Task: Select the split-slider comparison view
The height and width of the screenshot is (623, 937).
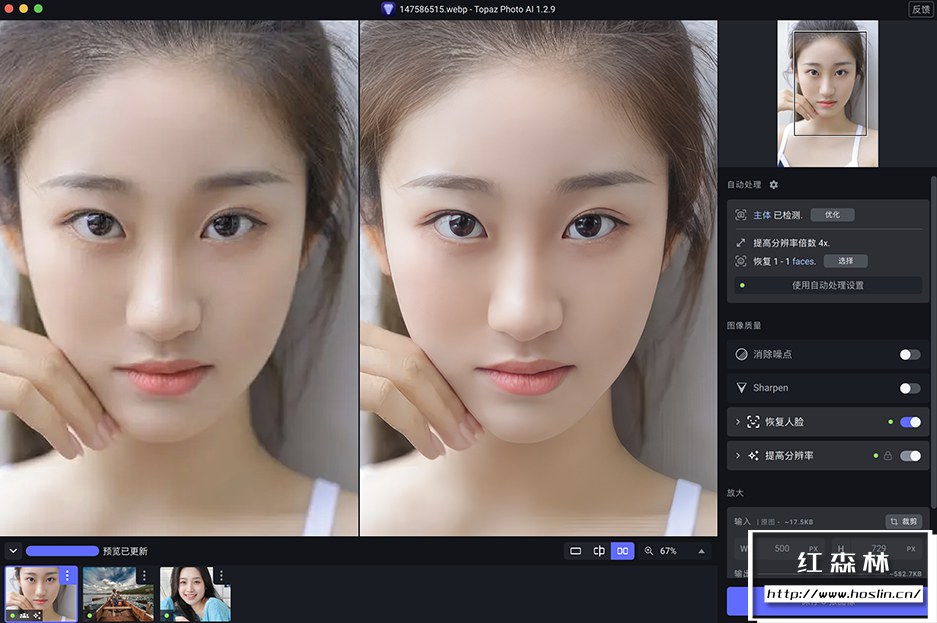Action: click(599, 551)
